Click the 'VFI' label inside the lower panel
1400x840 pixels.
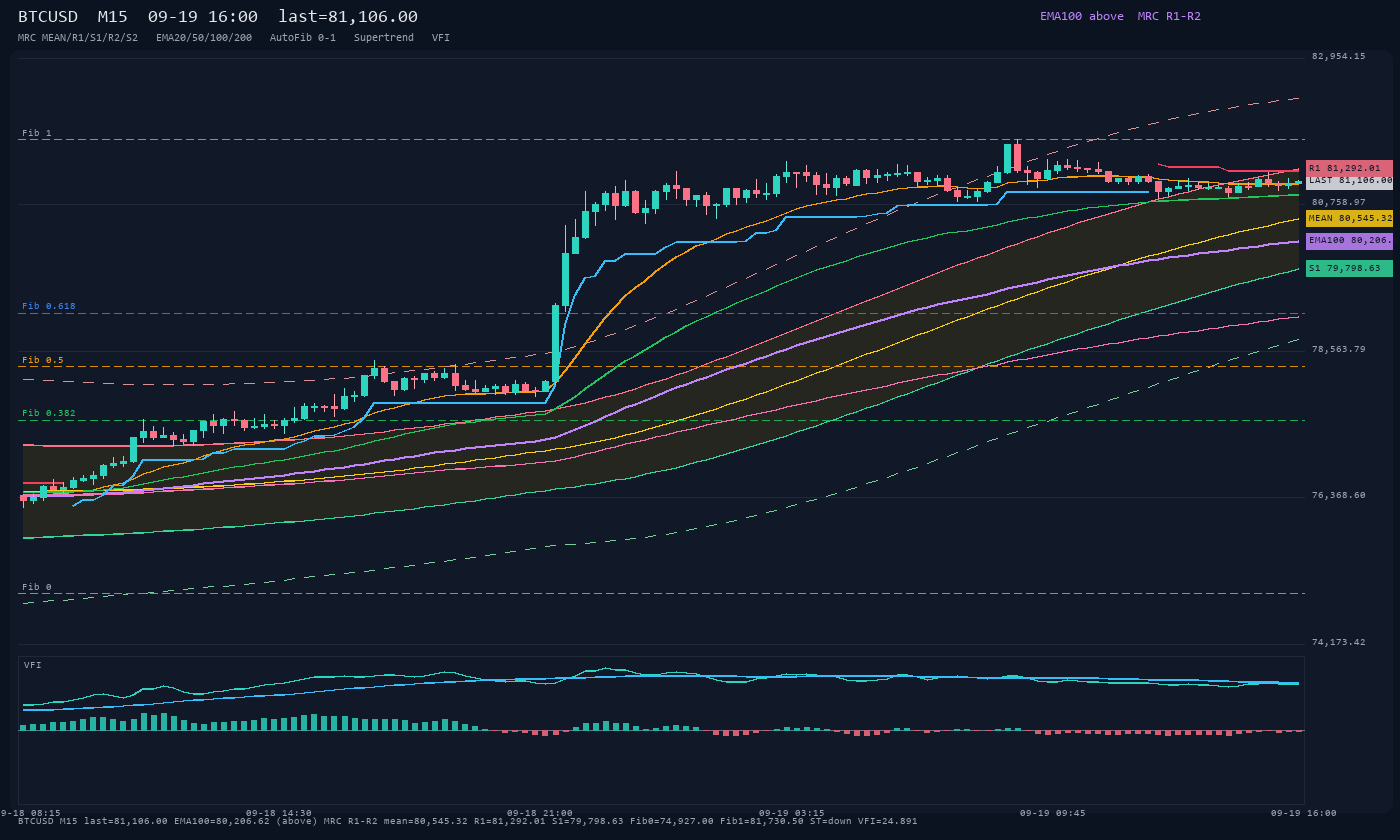click(x=33, y=665)
